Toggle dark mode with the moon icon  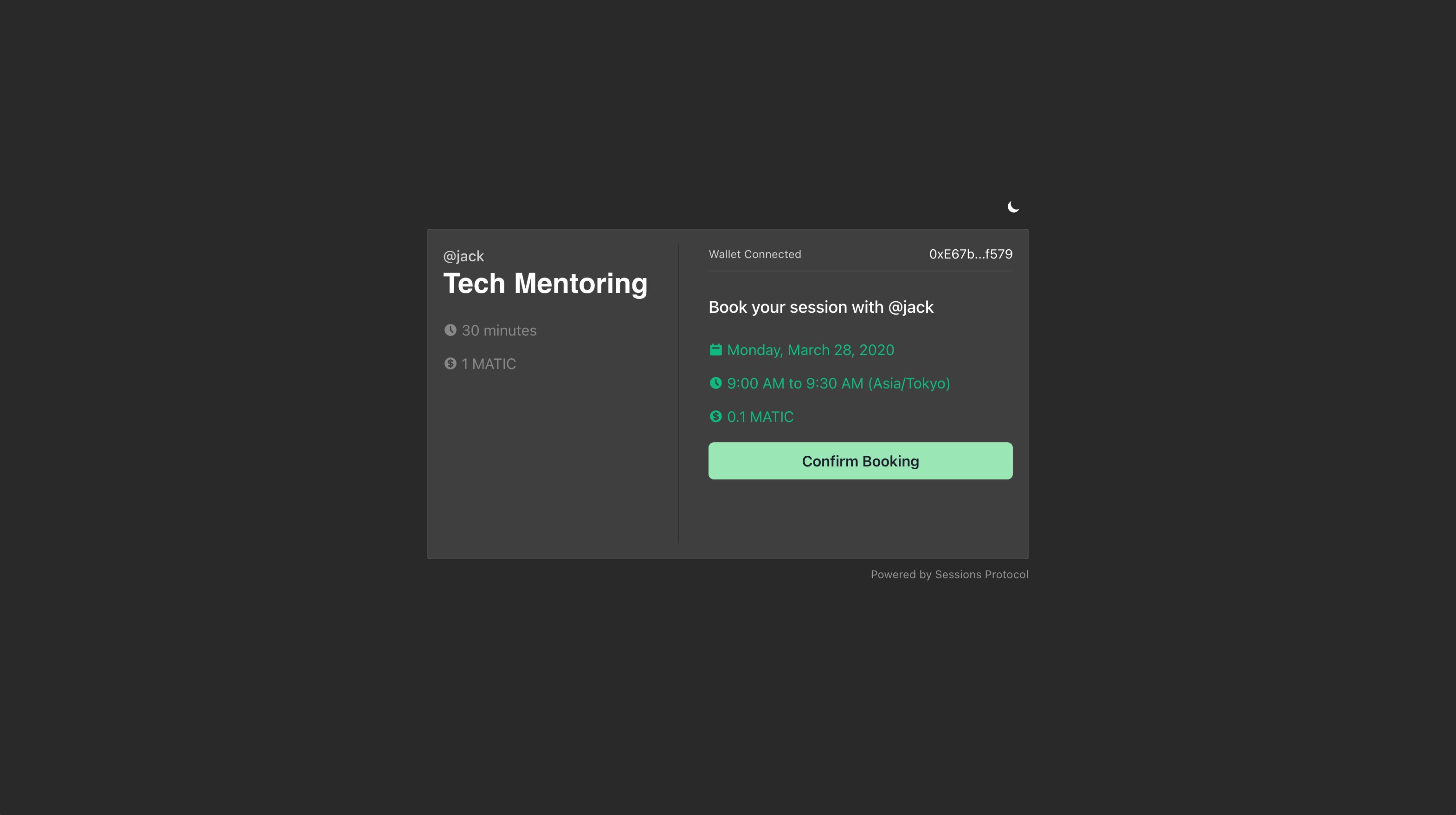pos(1013,207)
